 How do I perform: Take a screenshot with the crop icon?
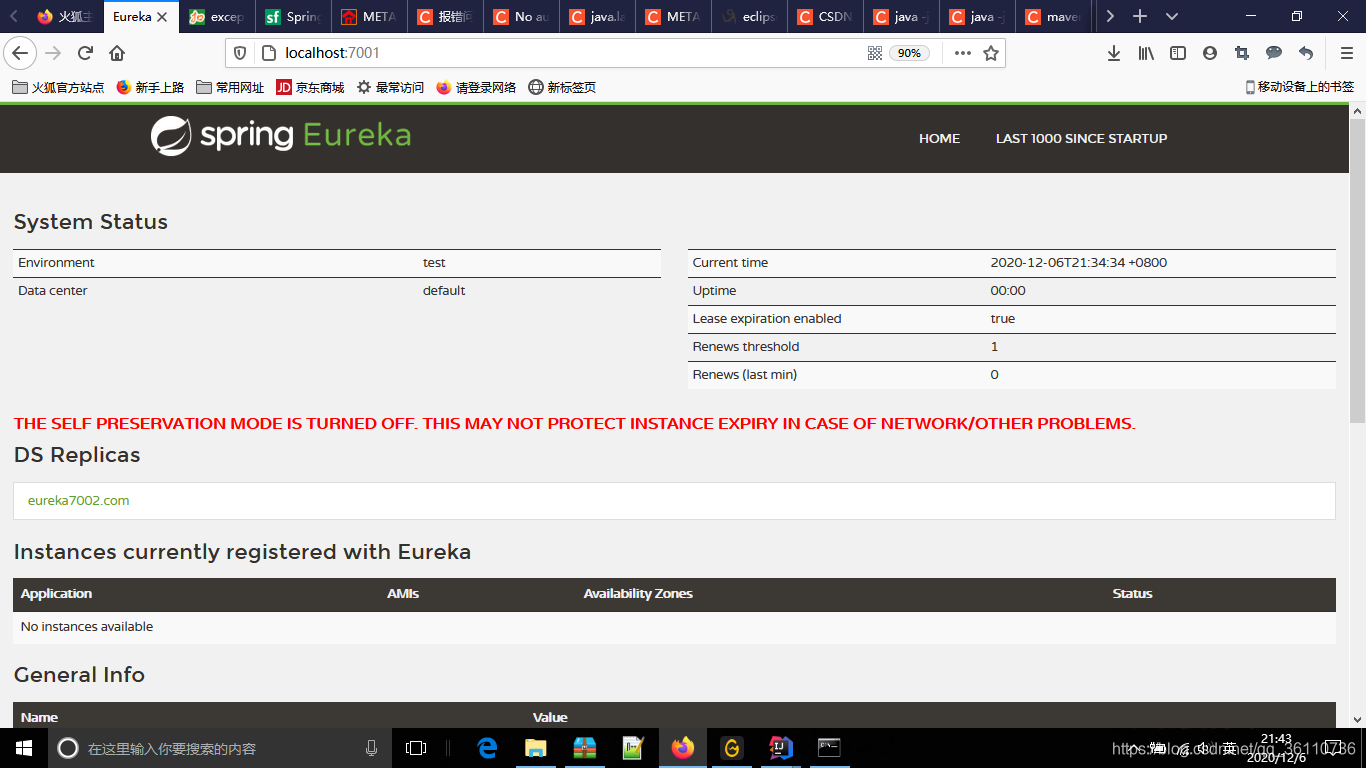[x=1242, y=53]
